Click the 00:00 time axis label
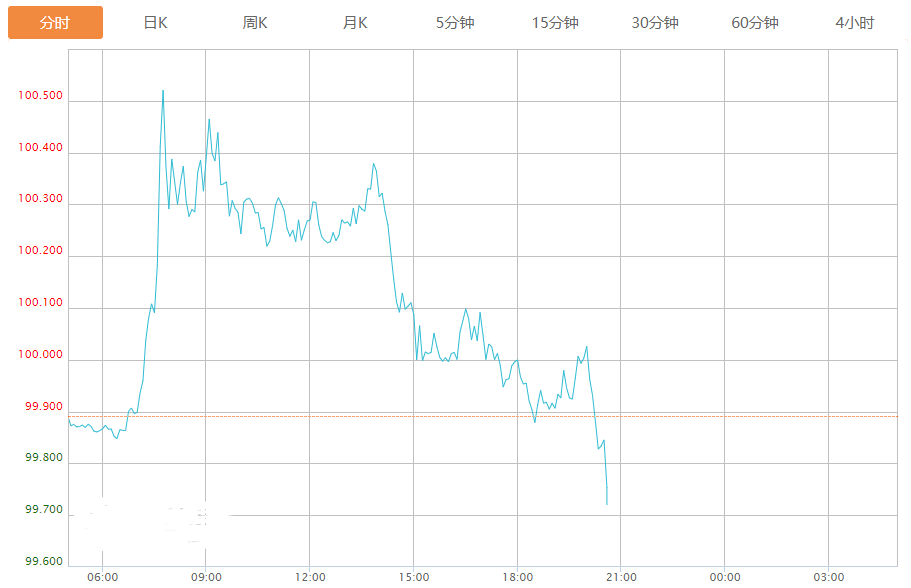The width and height of the screenshot is (911, 588). (x=725, y=577)
